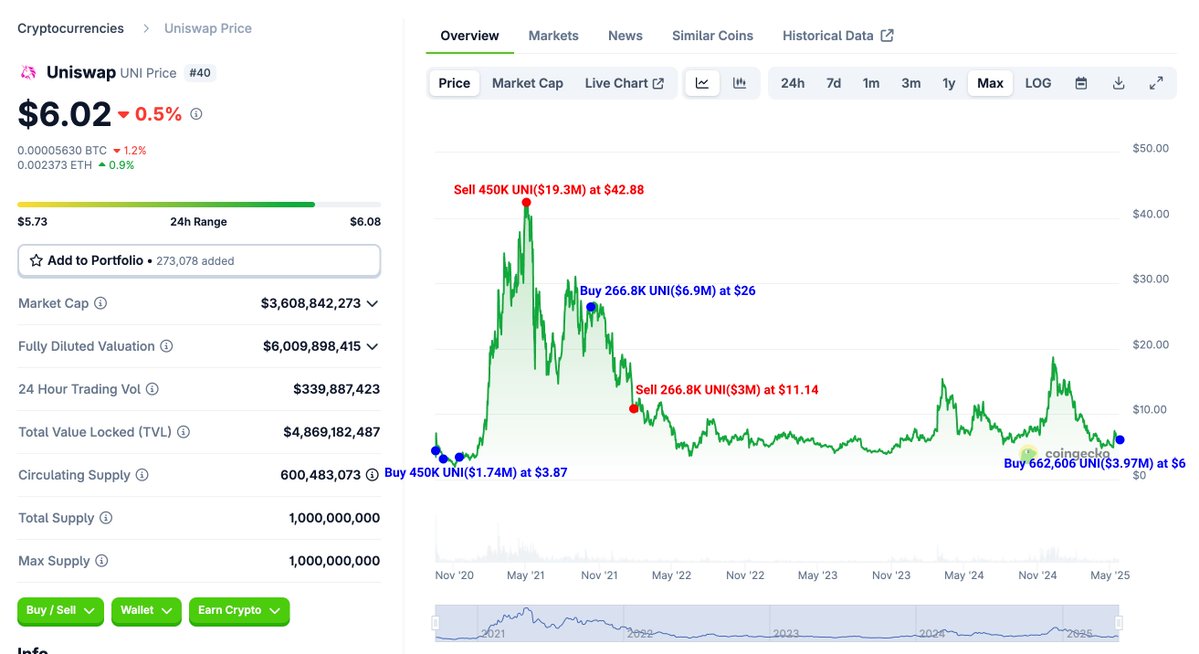
Task: Click the info icon beside the 0.5% price change
Action: pos(197,114)
